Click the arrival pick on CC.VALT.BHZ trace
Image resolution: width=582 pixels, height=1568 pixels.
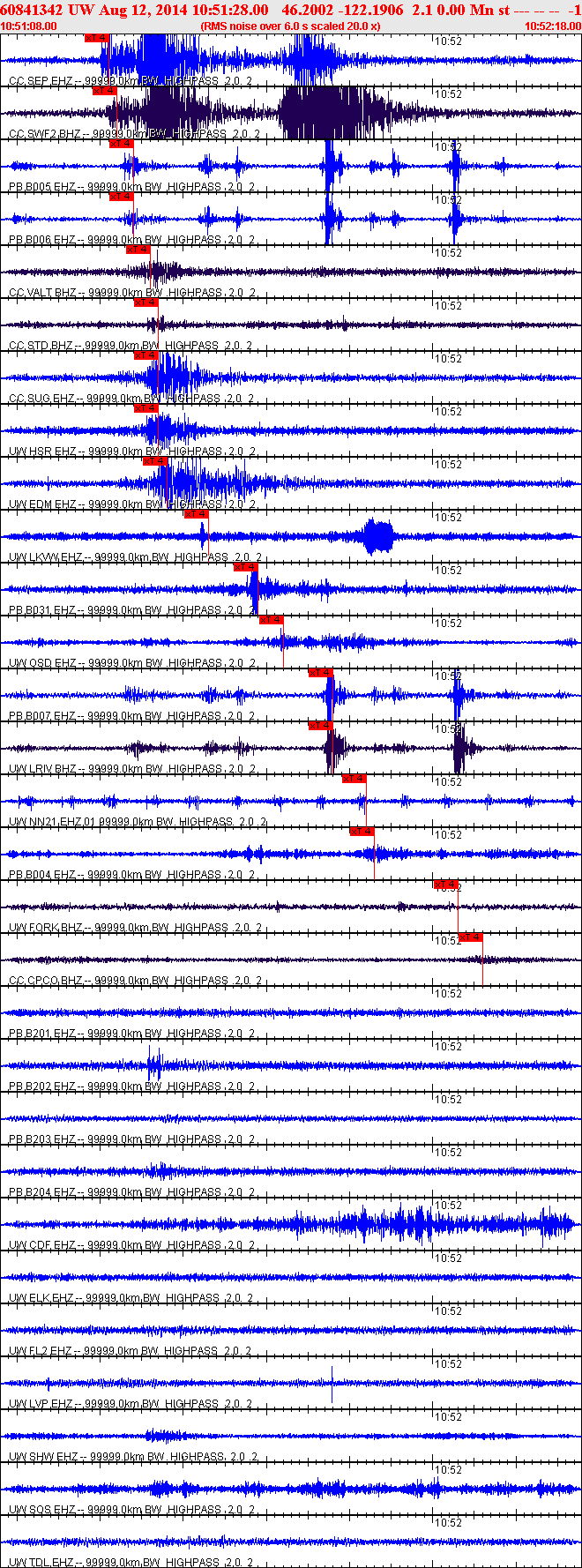click(138, 250)
